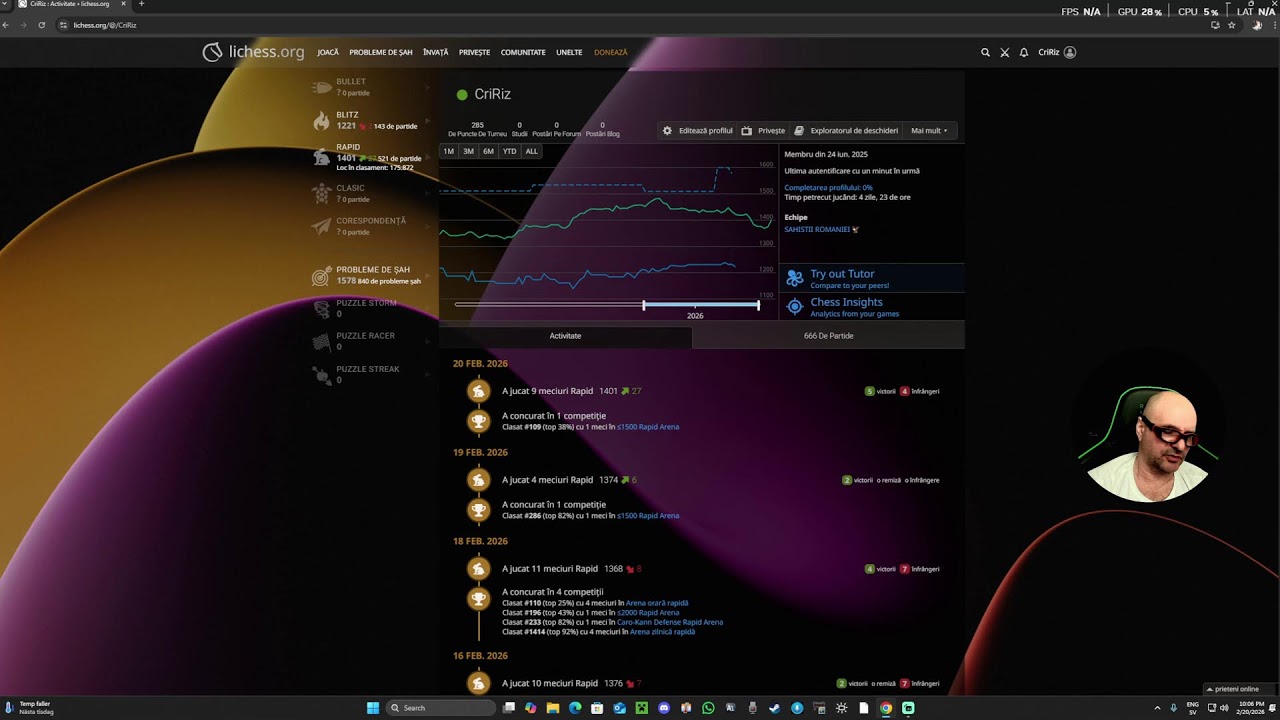Click the 285 De Puncte De Turneu stat

click(x=477, y=129)
